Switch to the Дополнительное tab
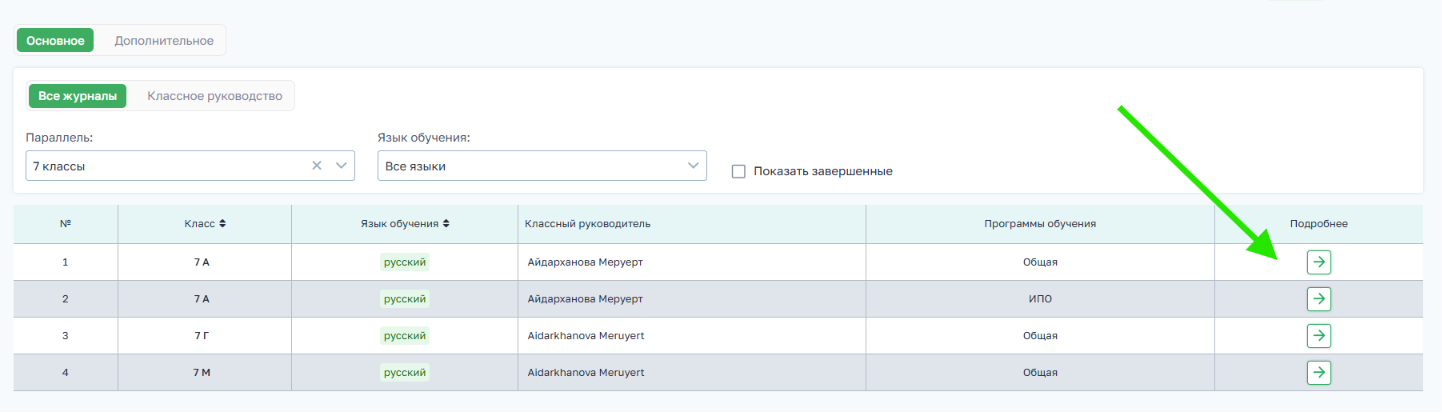Image resolution: width=1442 pixels, height=413 pixels. point(164,40)
